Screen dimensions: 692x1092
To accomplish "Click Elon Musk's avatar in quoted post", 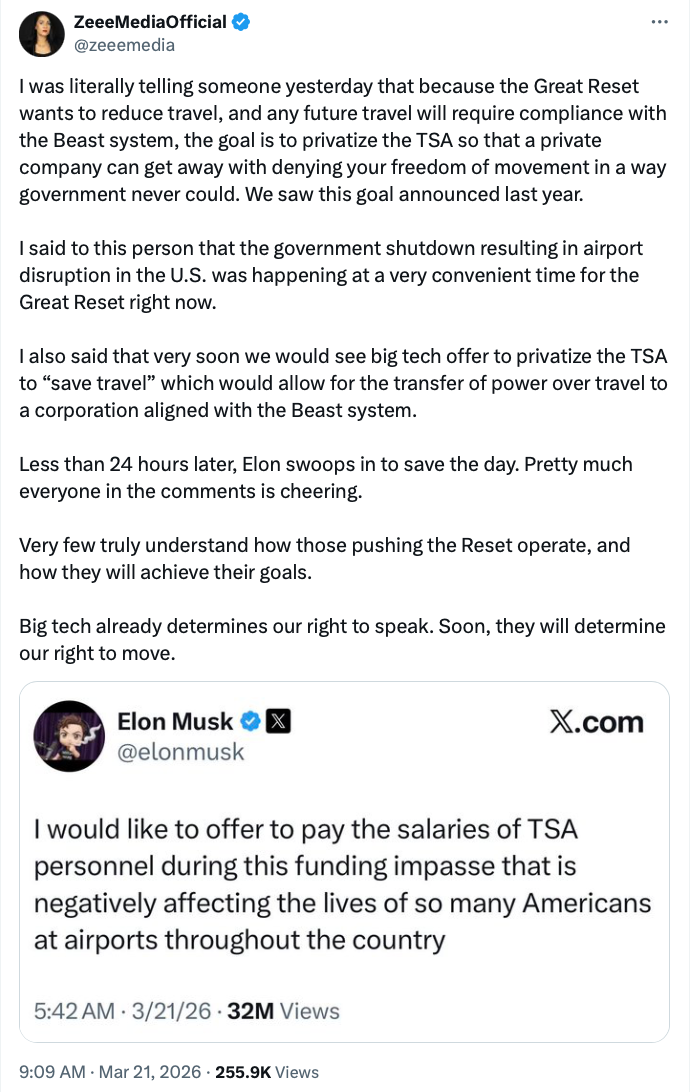I will click(69, 736).
